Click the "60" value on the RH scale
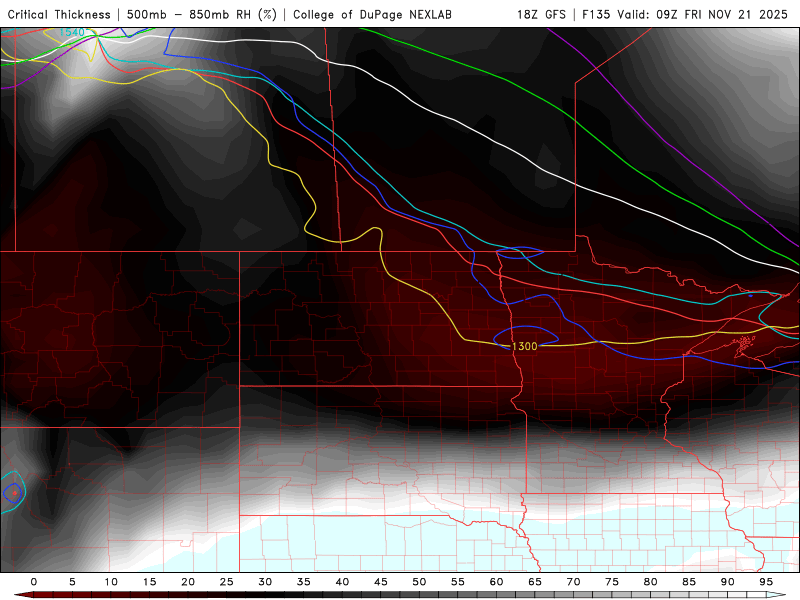The width and height of the screenshot is (800, 600). (x=496, y=582)
